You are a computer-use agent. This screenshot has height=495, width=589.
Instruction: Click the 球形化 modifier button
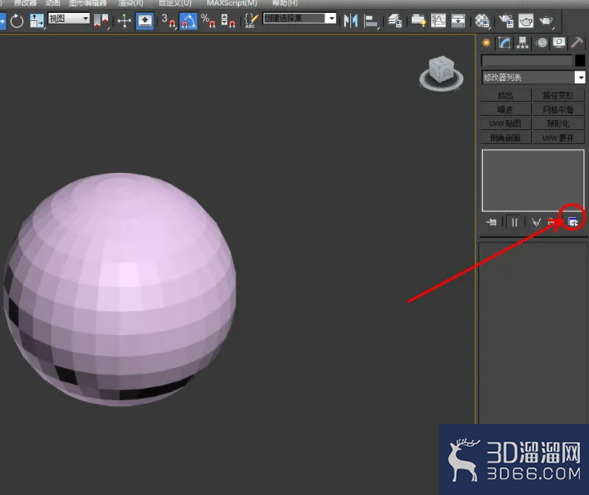pos(558,124)
